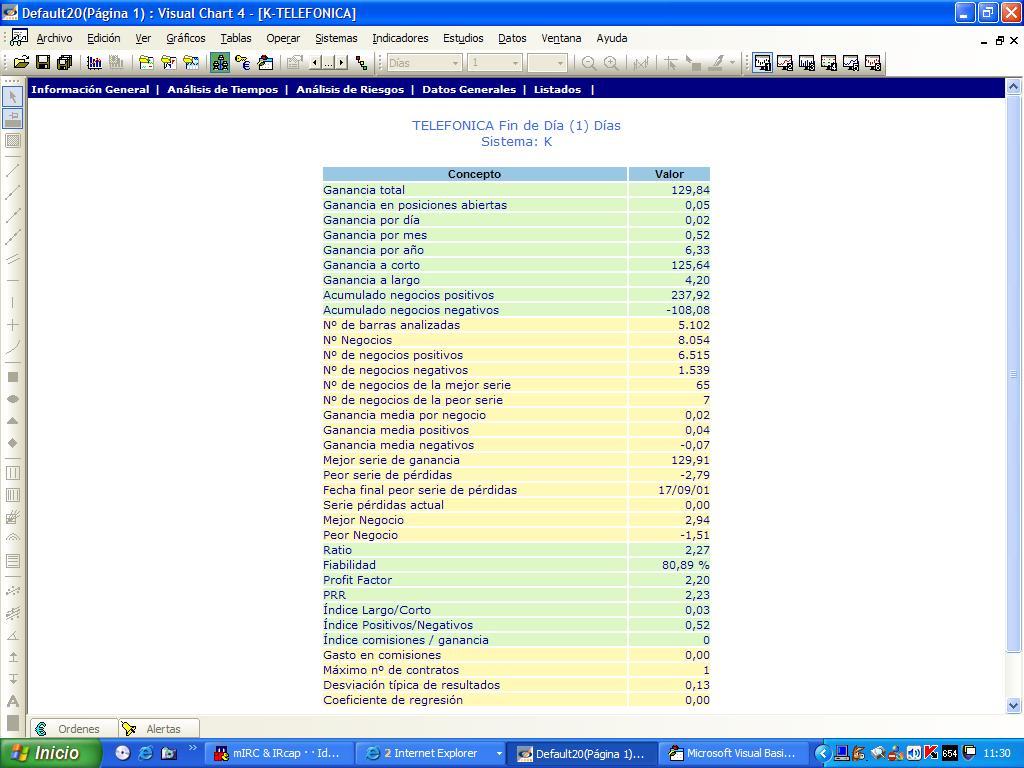Image resolution: width=1024 pixels, height=768 pixels.
Task: Click the tray volume speaker icon
Action: [x=914, y=754]
